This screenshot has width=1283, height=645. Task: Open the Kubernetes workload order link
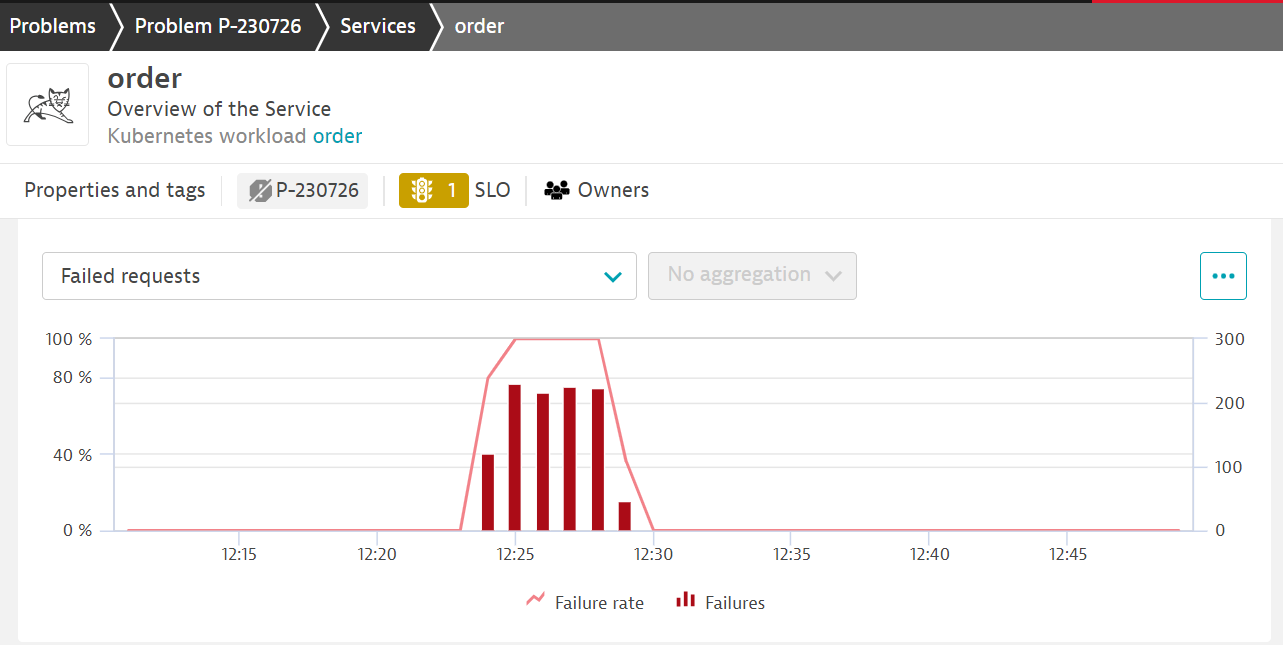point(337,136)
